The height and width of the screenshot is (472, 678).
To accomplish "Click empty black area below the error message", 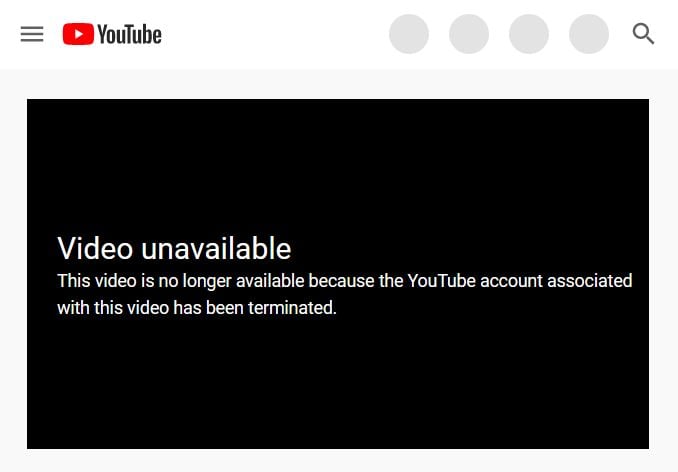I will click(338, 385).
